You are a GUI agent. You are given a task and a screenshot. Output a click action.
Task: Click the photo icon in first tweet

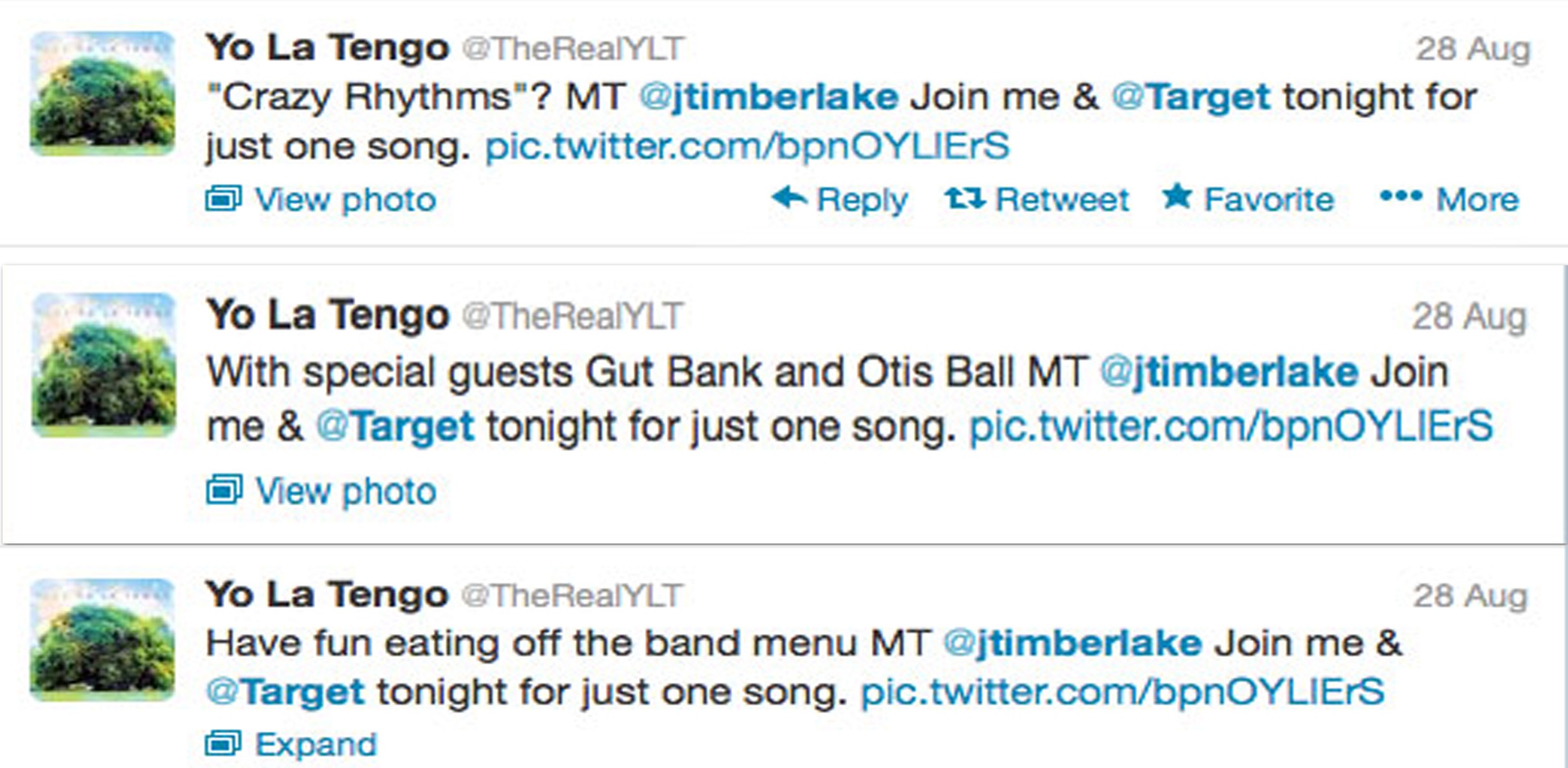[223, 199]
